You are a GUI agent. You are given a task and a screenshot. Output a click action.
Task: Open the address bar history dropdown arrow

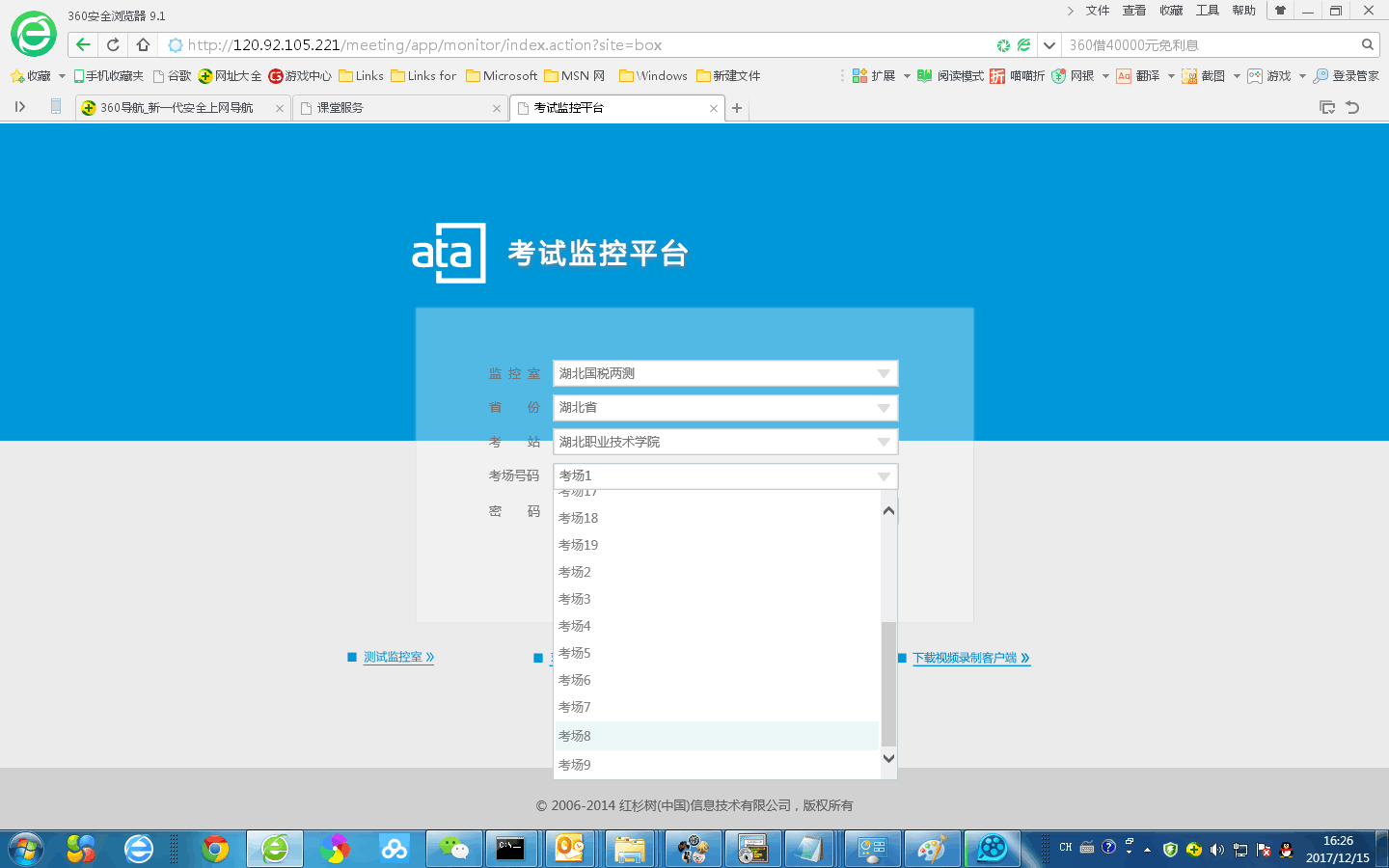pos(1049,44)
